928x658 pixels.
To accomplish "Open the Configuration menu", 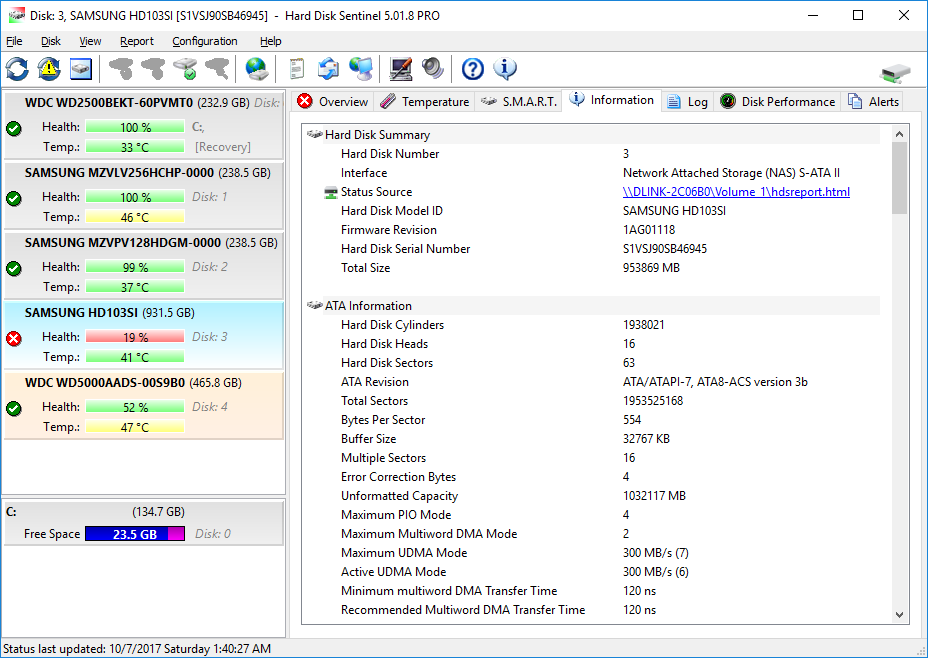I will [204, 41].
